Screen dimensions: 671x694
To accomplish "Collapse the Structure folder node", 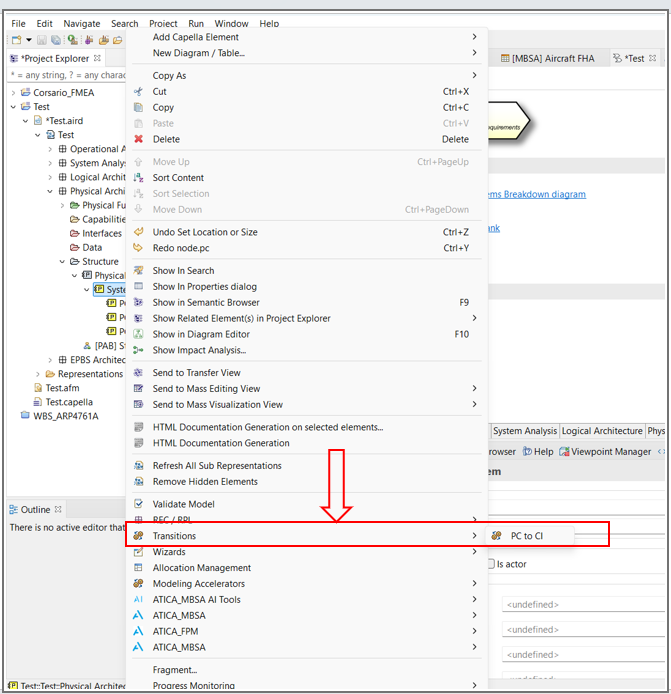I will click(x=62, y=262).
